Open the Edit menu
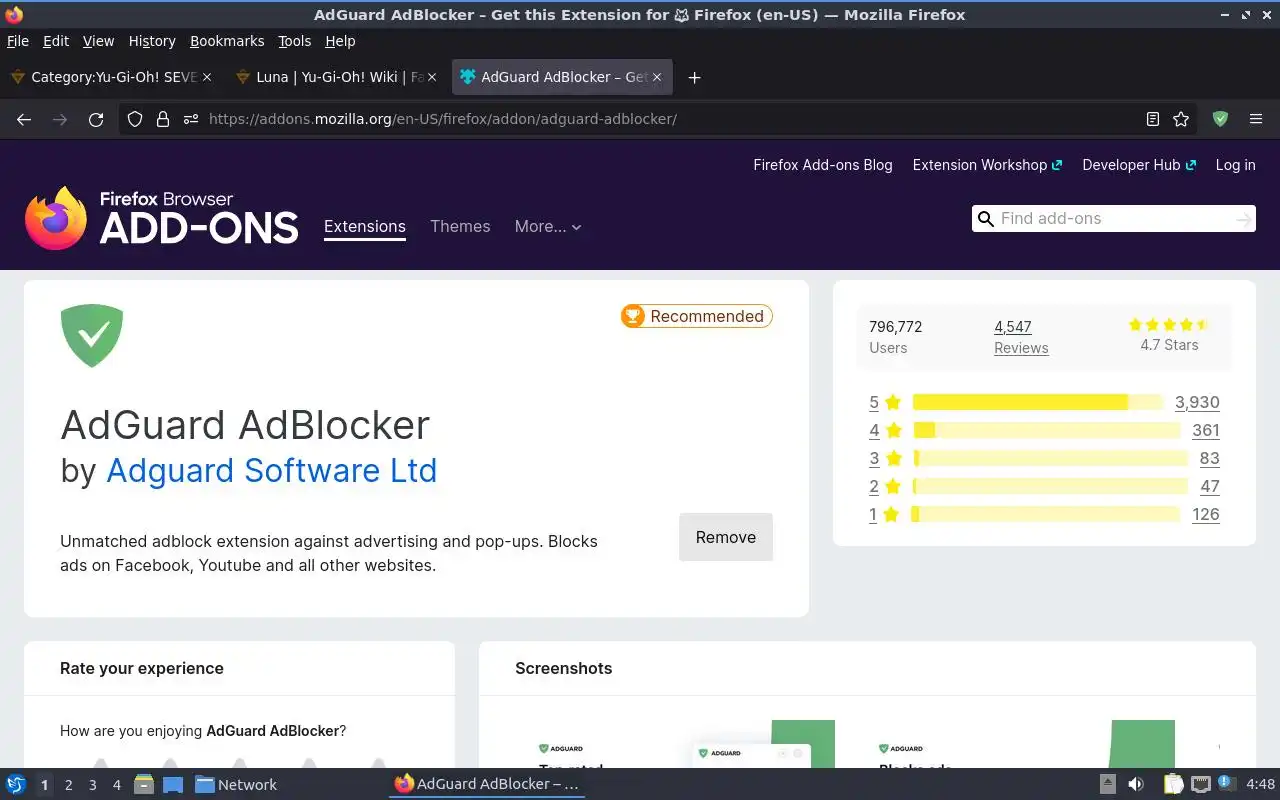 coord(56,41)
